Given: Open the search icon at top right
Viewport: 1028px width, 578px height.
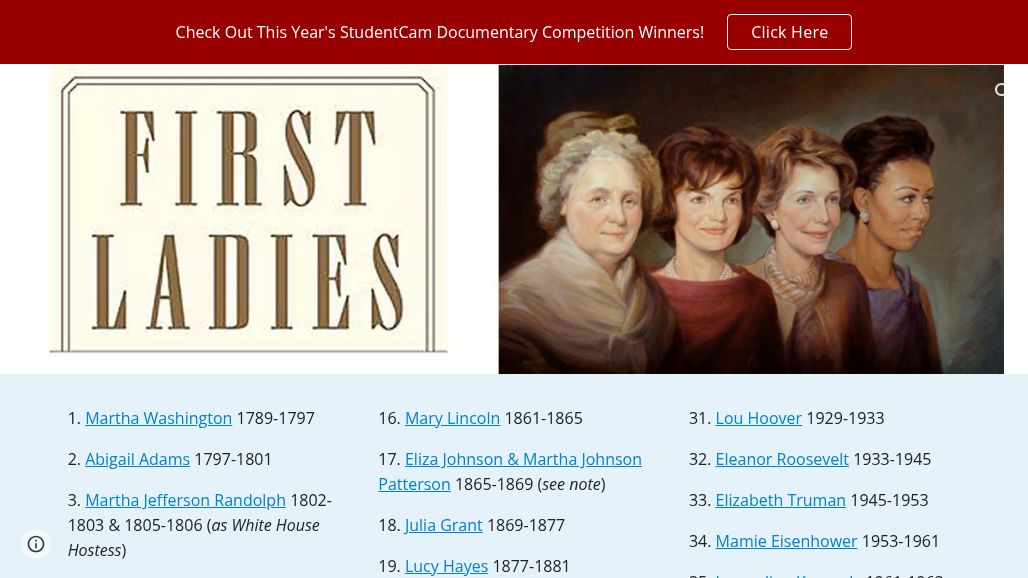Looking at the screenshot, I should pos(1001,91).
